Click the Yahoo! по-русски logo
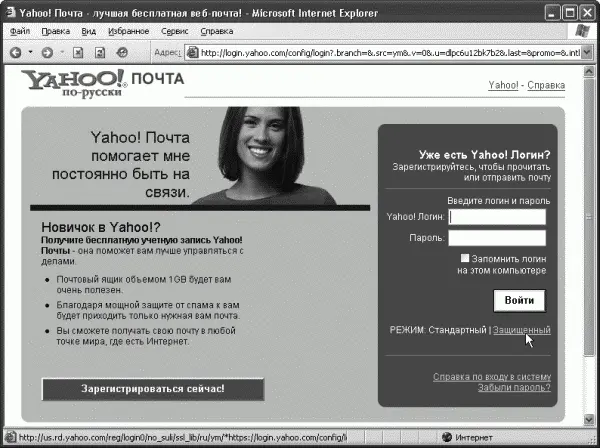Screen dimensions: 600x448 click(x=74, y=83)
